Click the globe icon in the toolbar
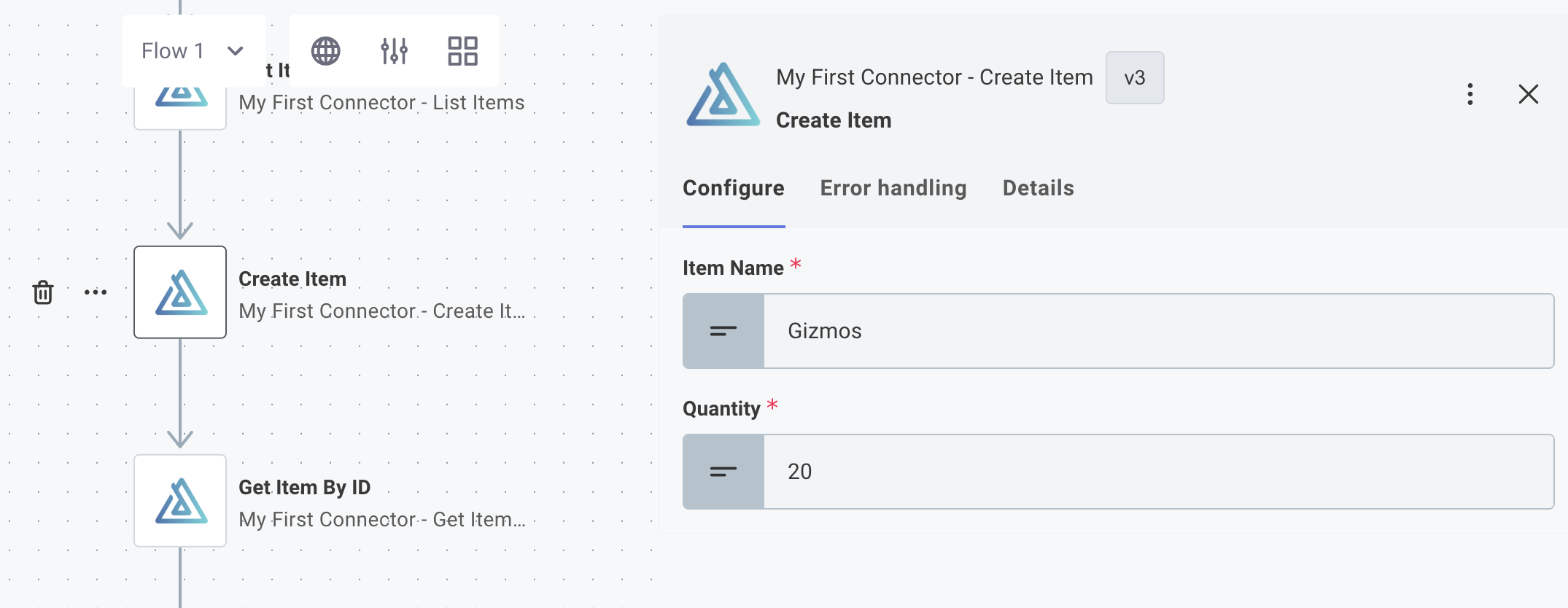This screenshot has width=1568, height=608. coord(325,51)
